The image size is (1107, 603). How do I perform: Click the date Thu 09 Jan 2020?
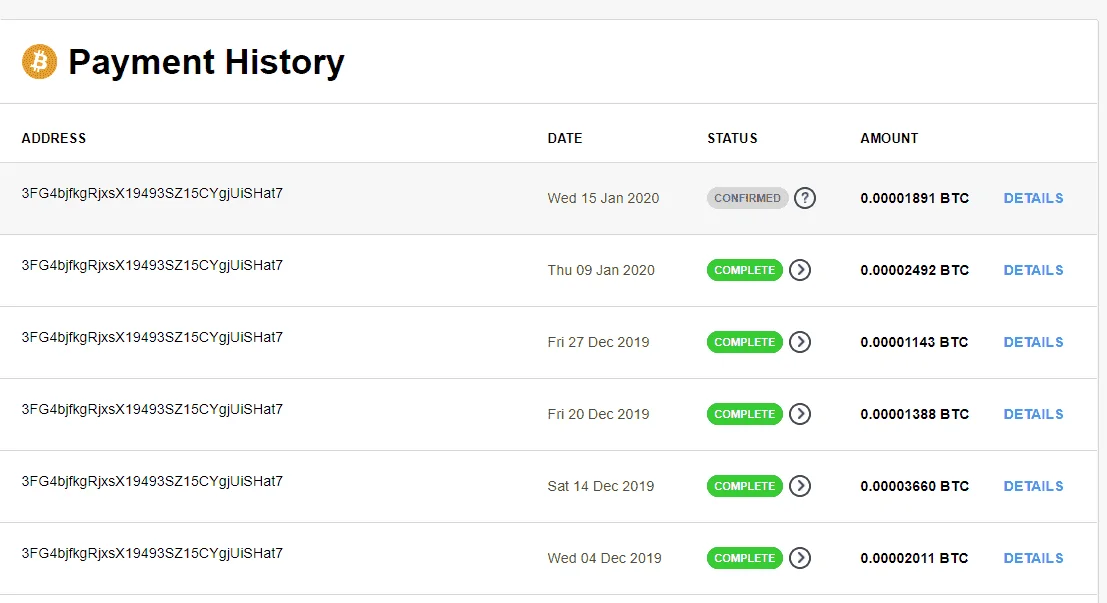click(601, 270)
